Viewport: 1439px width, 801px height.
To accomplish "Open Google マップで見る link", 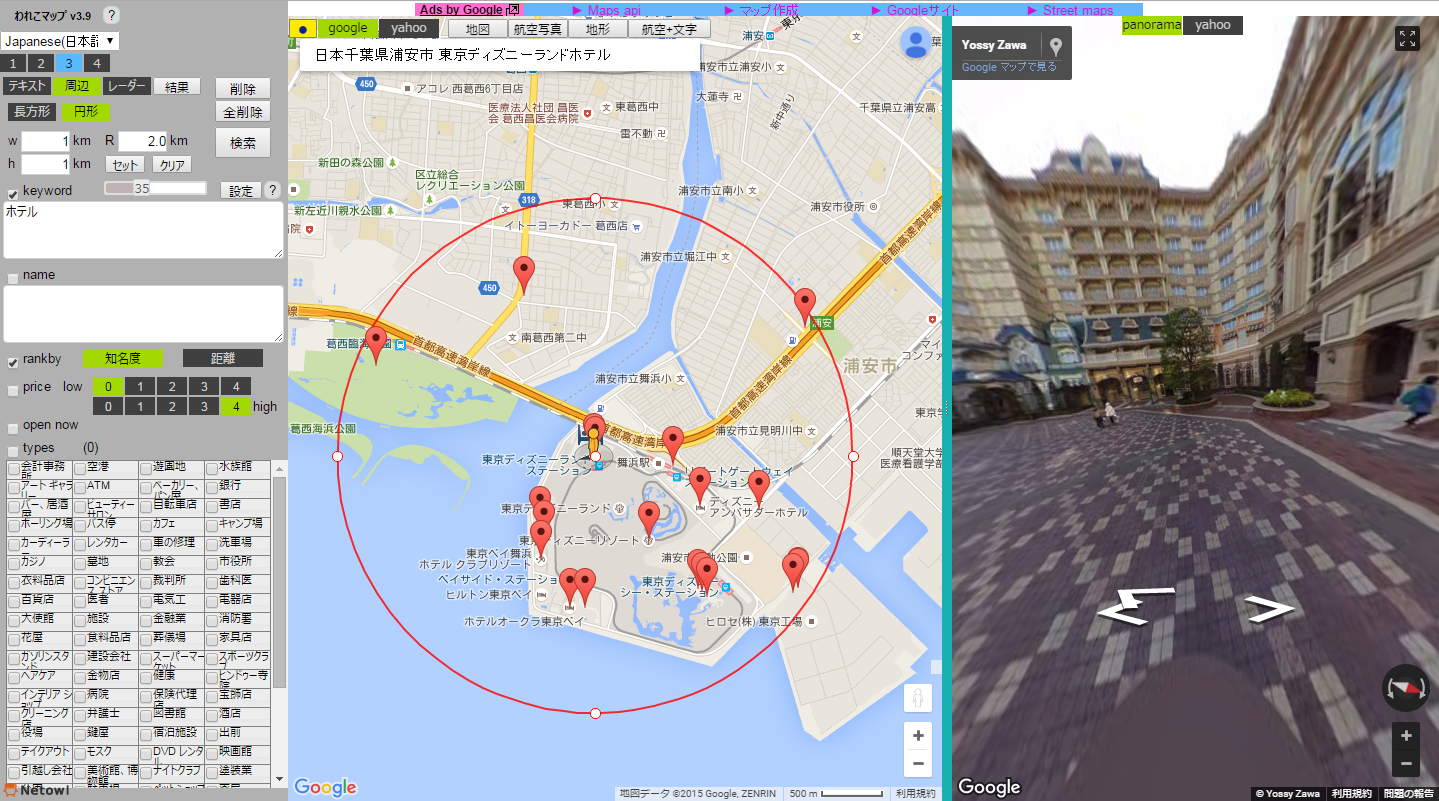I will [x=1009, y=67].
